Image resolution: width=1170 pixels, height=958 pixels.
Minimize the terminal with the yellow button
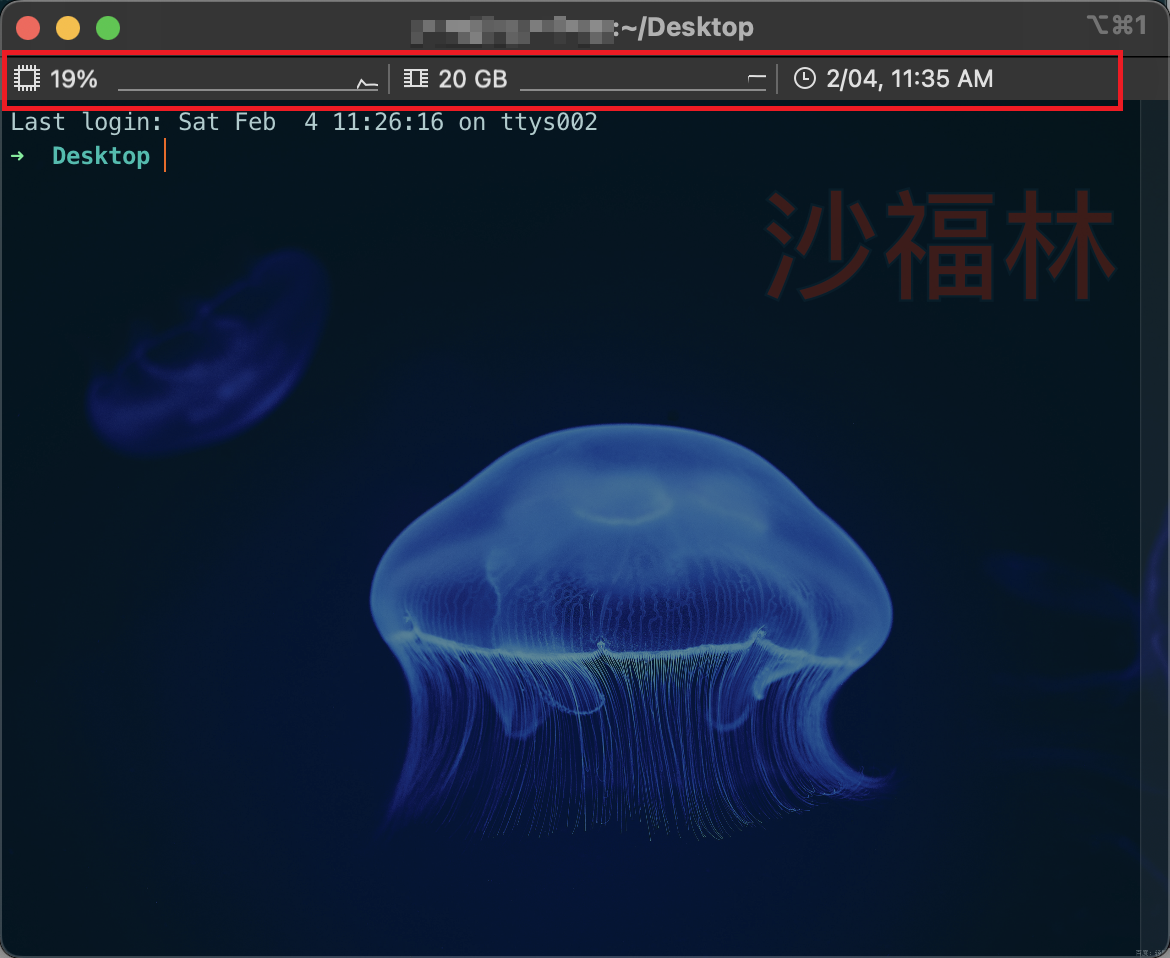68,28
